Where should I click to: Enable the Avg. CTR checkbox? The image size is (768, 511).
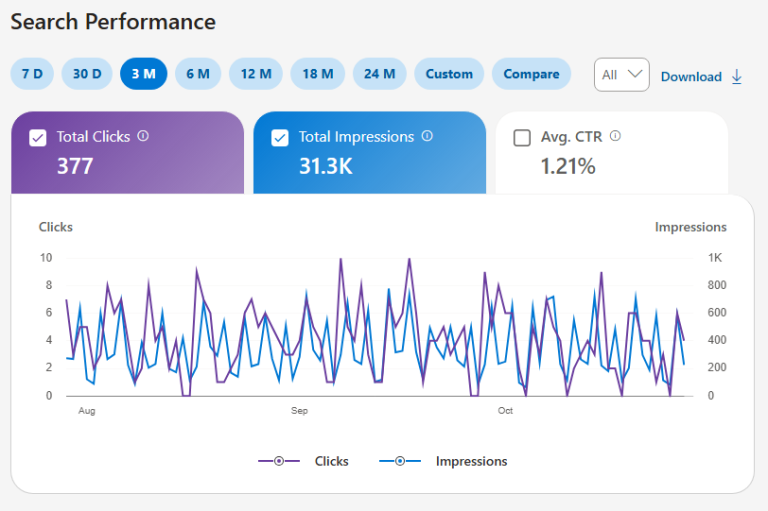point(522,138)
